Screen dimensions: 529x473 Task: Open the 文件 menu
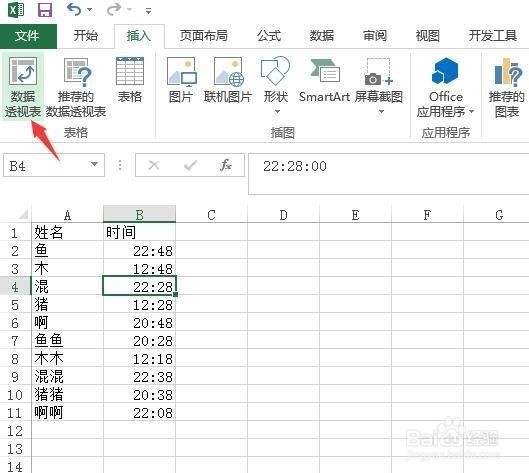pos(27,36)
